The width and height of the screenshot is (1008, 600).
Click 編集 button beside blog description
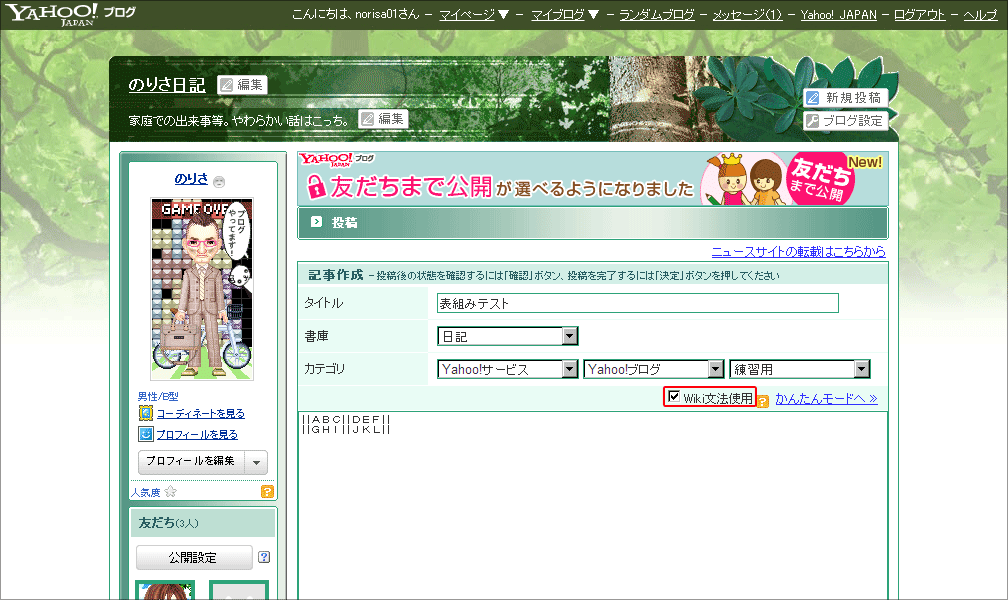(383, 119)
